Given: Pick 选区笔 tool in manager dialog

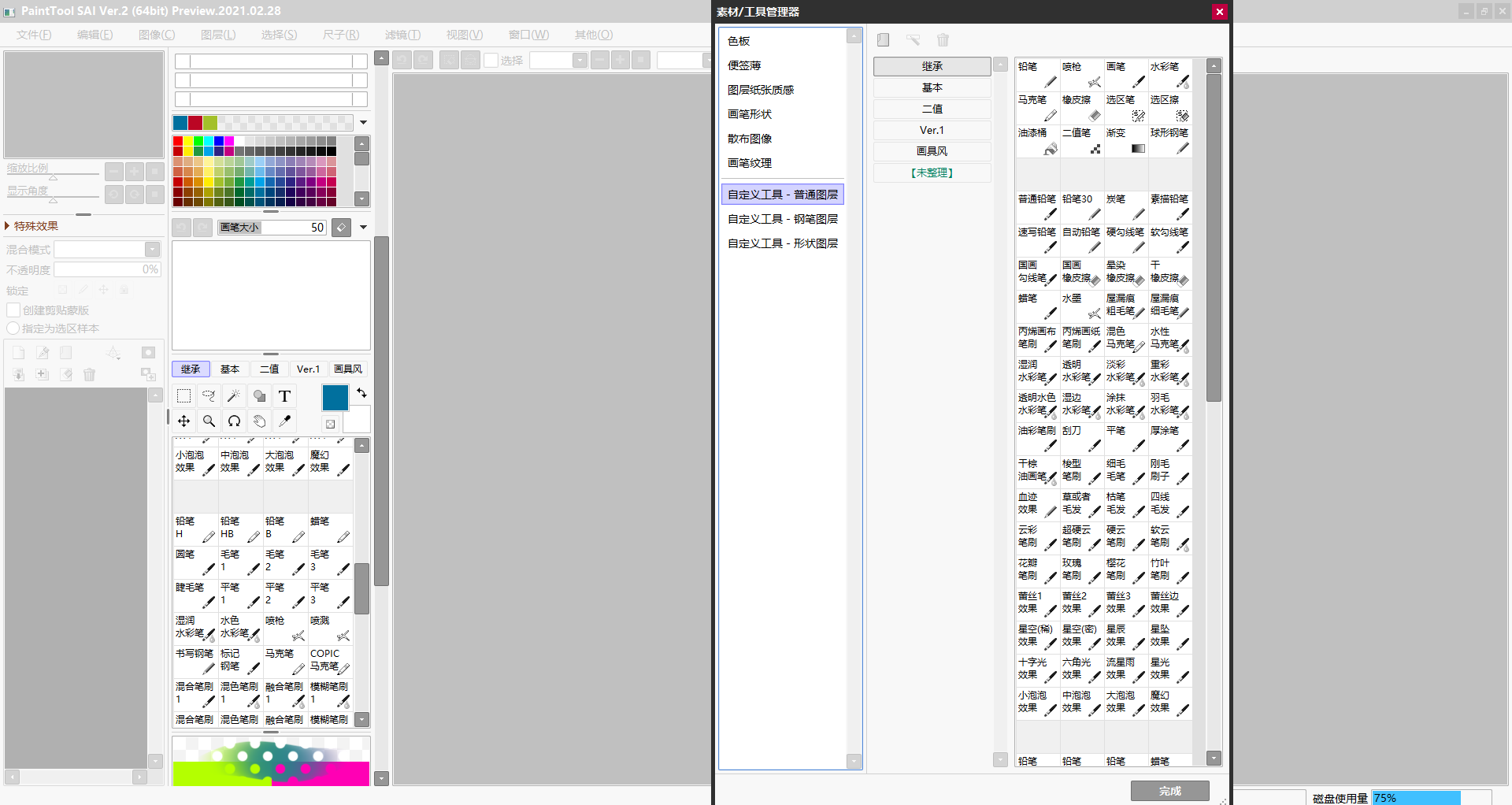Looking at the screenshot, I should (1125, 109).
